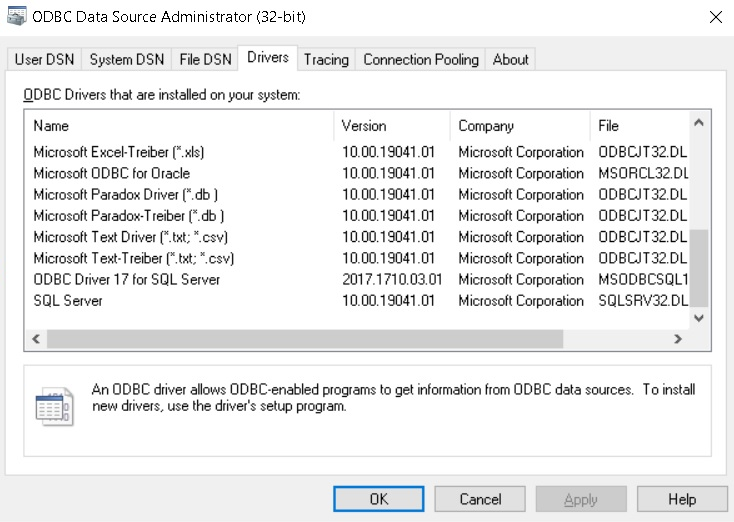Sort by the Company column header
Viewport: 734px width, 522px height.
tap(520, 126)
